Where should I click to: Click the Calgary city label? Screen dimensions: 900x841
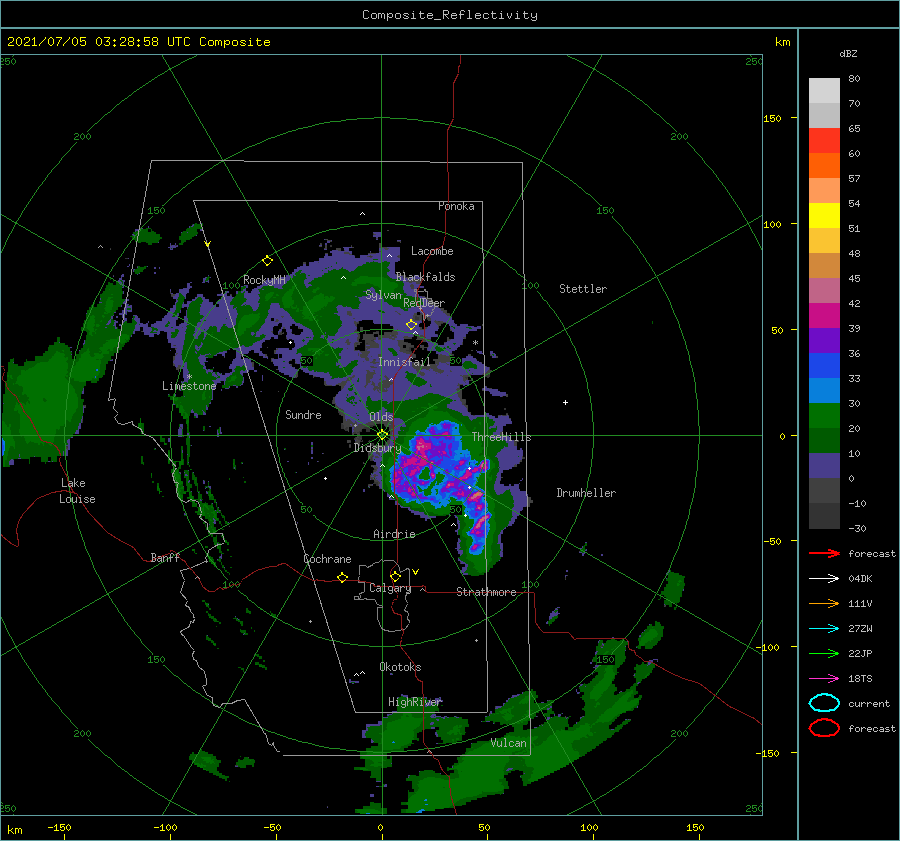tap(390, 588)
